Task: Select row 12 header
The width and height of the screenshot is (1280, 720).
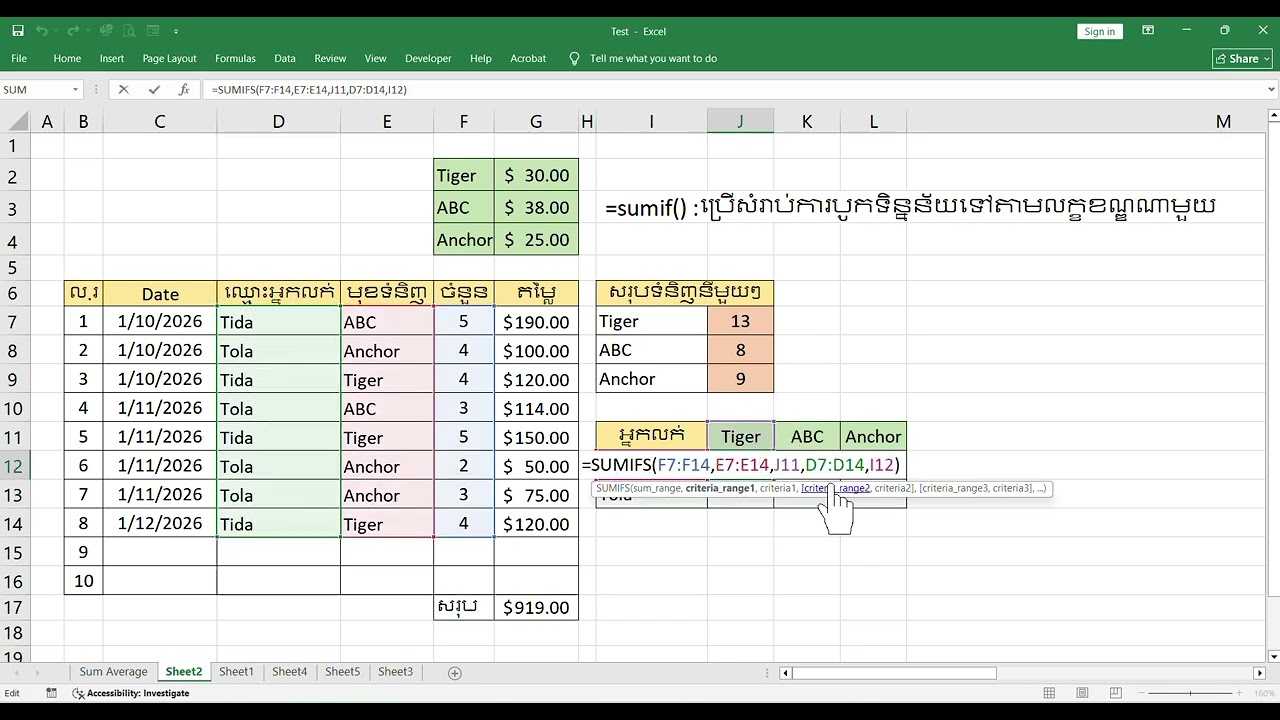Action: (15, 466)
